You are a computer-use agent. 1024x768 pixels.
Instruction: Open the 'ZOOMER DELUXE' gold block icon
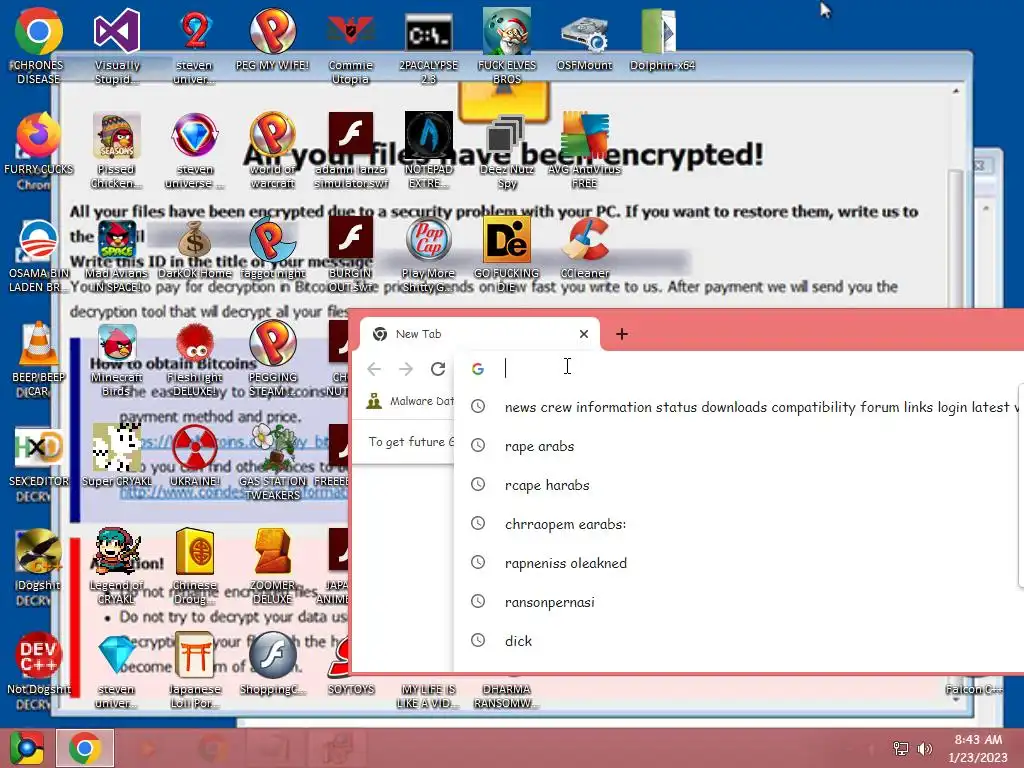[x=272, y=551]
